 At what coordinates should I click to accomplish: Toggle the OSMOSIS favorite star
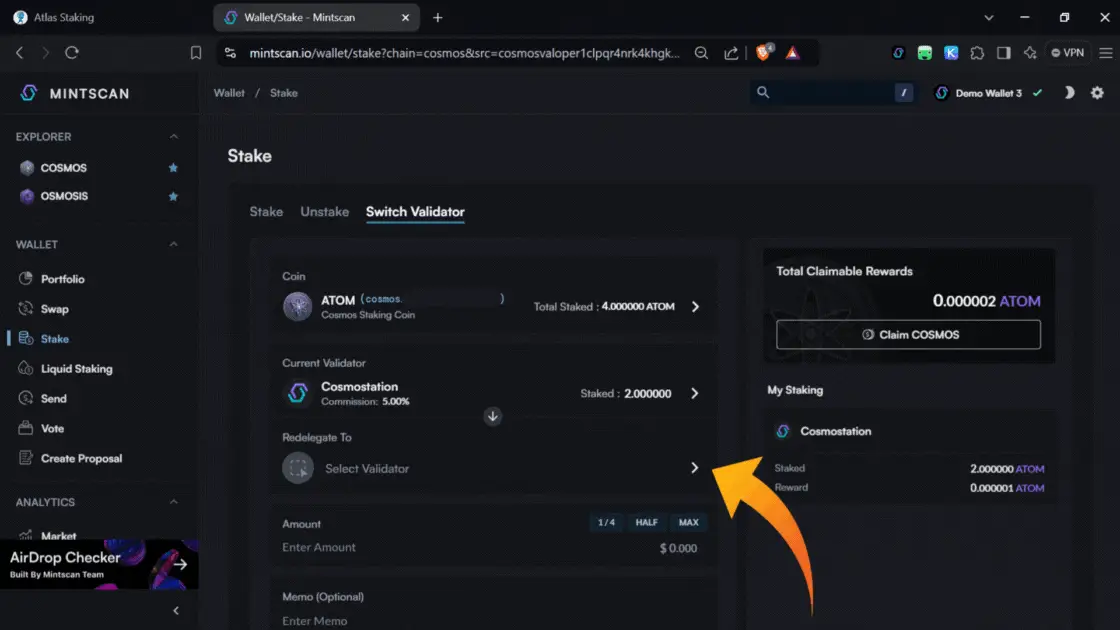click(x=173, y=196)
